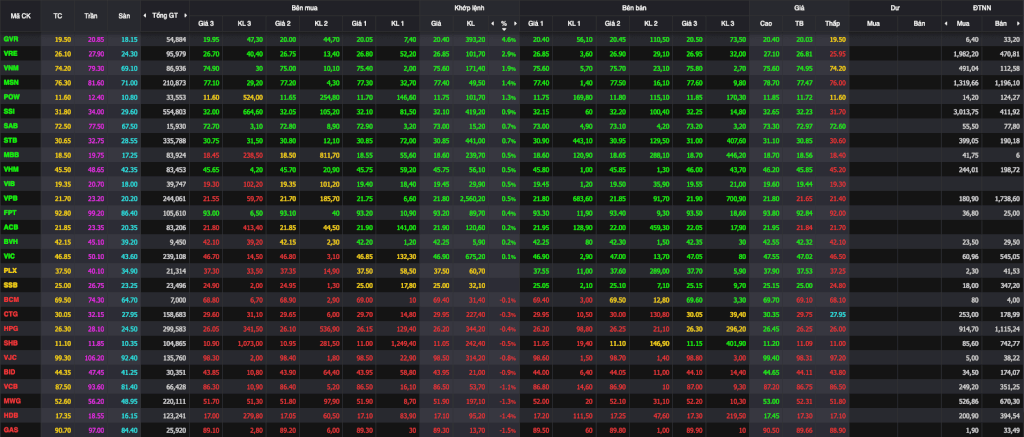Select the VJC ticker
Screen dimensions: 1024x437
10,357
